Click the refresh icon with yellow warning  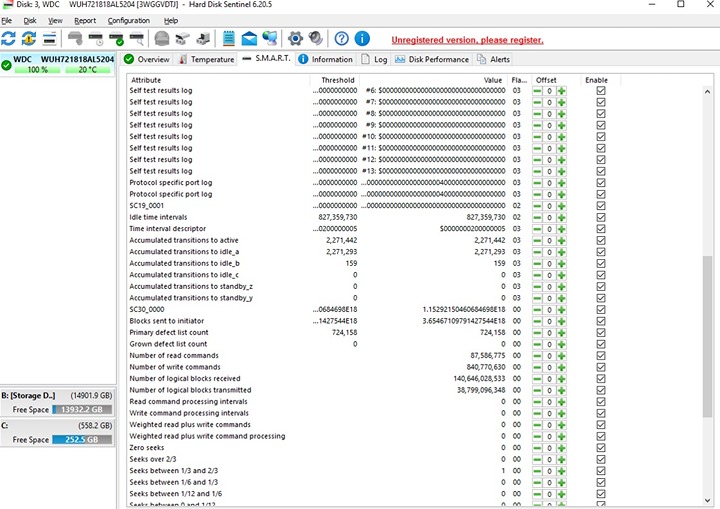(x=29, y=39)
